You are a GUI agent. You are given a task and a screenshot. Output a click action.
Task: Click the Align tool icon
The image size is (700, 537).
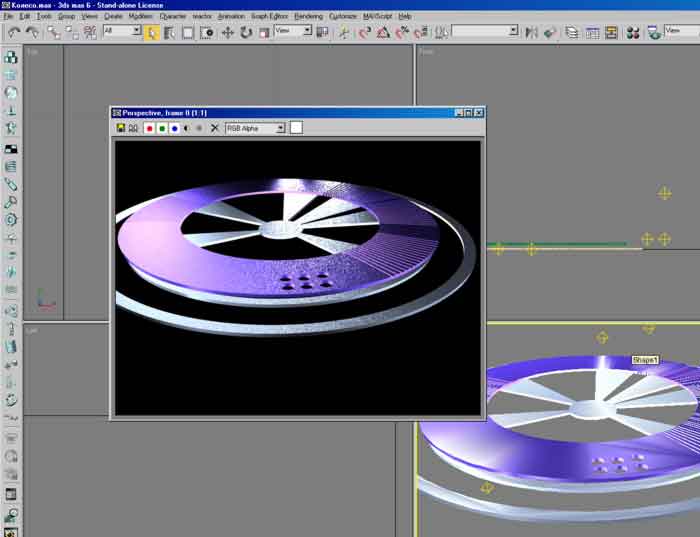pos(550,33)
